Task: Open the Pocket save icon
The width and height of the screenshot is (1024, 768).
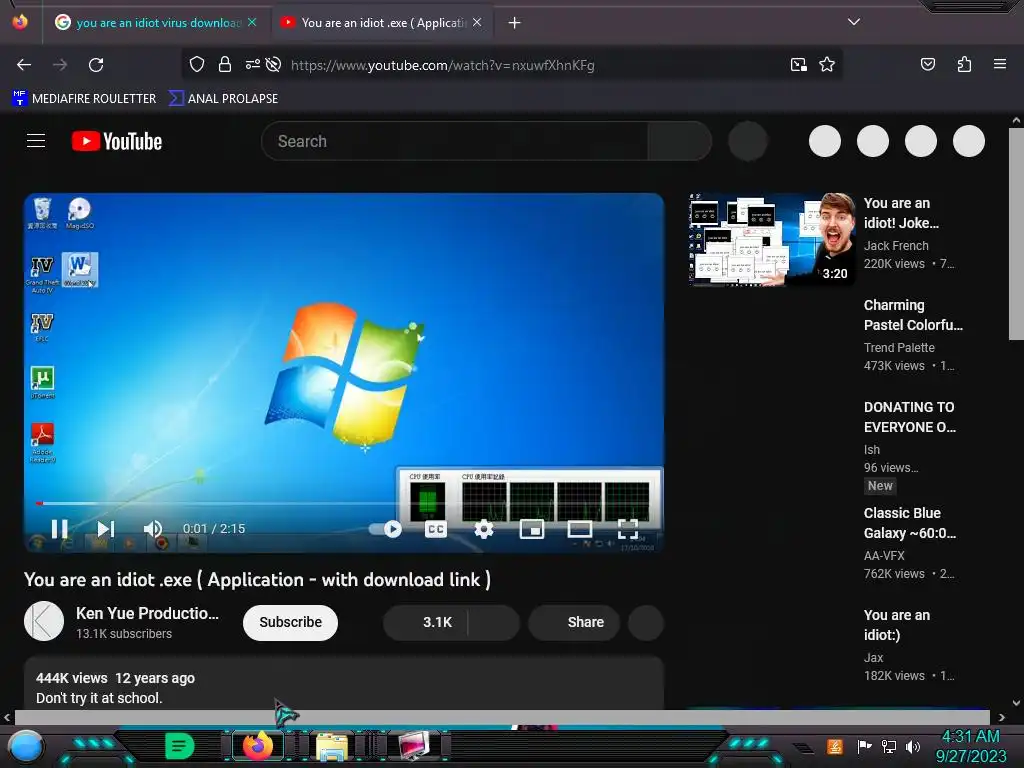Action: (x=927, y=64)
